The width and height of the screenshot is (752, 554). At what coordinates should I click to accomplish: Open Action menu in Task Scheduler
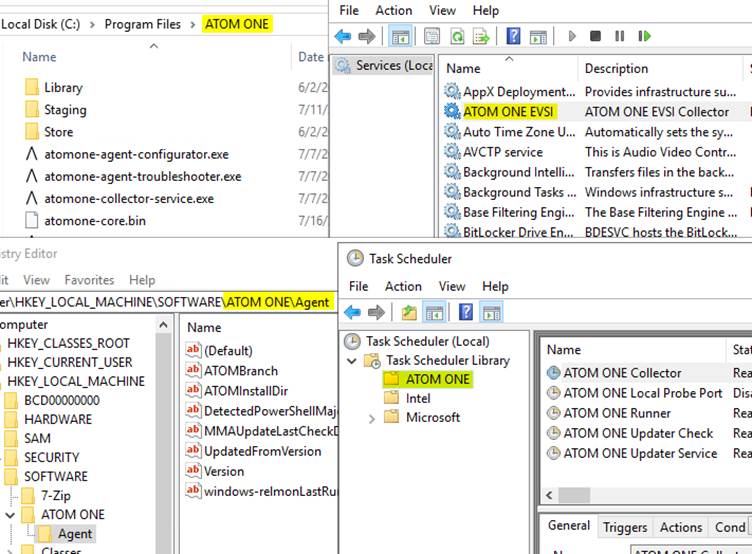tap(403, 286)
